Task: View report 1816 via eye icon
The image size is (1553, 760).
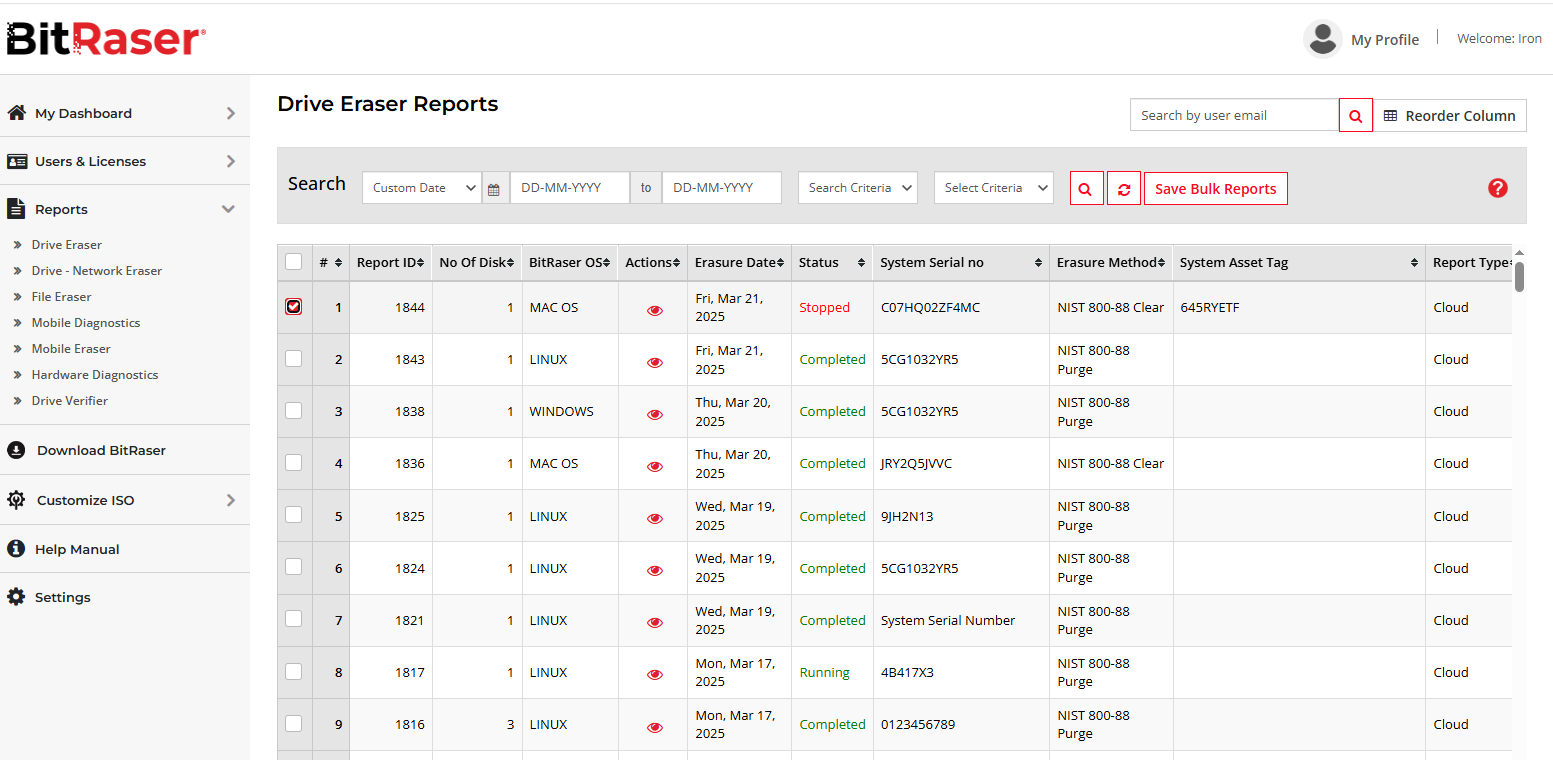Action: tap(655, 727)
